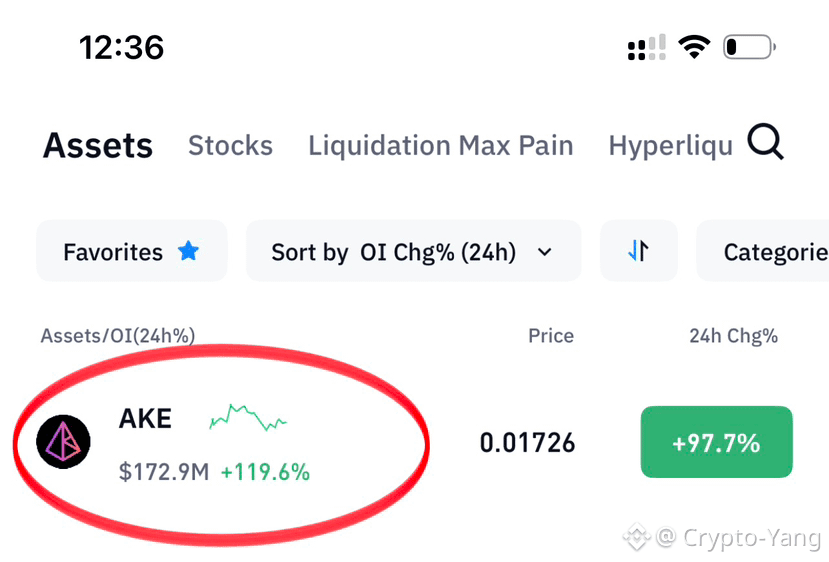Open the AKE sparkline mini chart
The width and height of the screenshot is (829, 562).
coord(247,418)
